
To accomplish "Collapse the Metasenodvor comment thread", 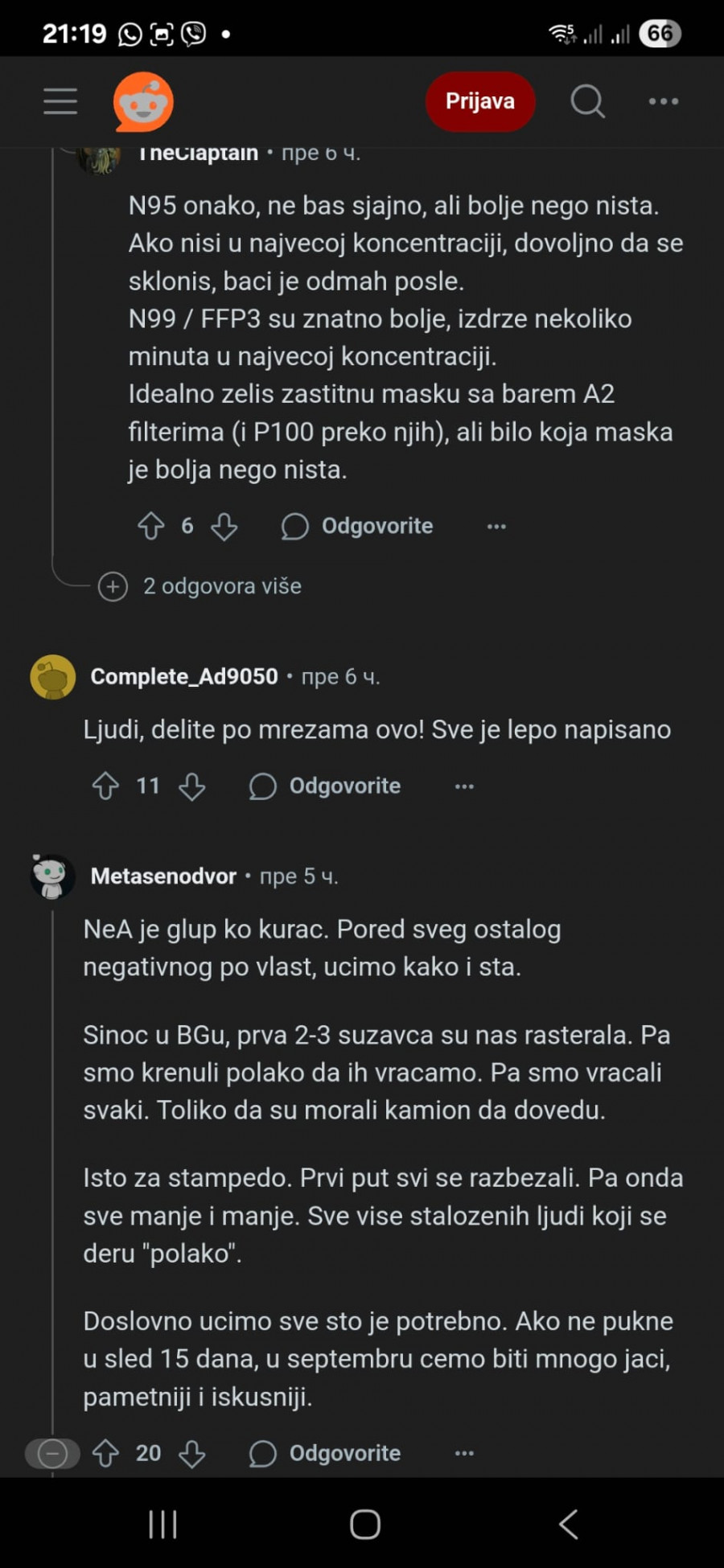I will click(52, 1454).
